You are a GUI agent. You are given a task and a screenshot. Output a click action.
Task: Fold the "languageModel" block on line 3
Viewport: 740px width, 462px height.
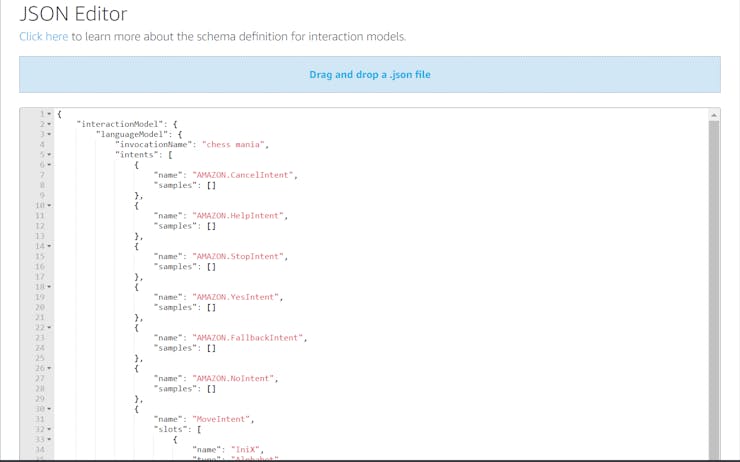pos(49,134)
